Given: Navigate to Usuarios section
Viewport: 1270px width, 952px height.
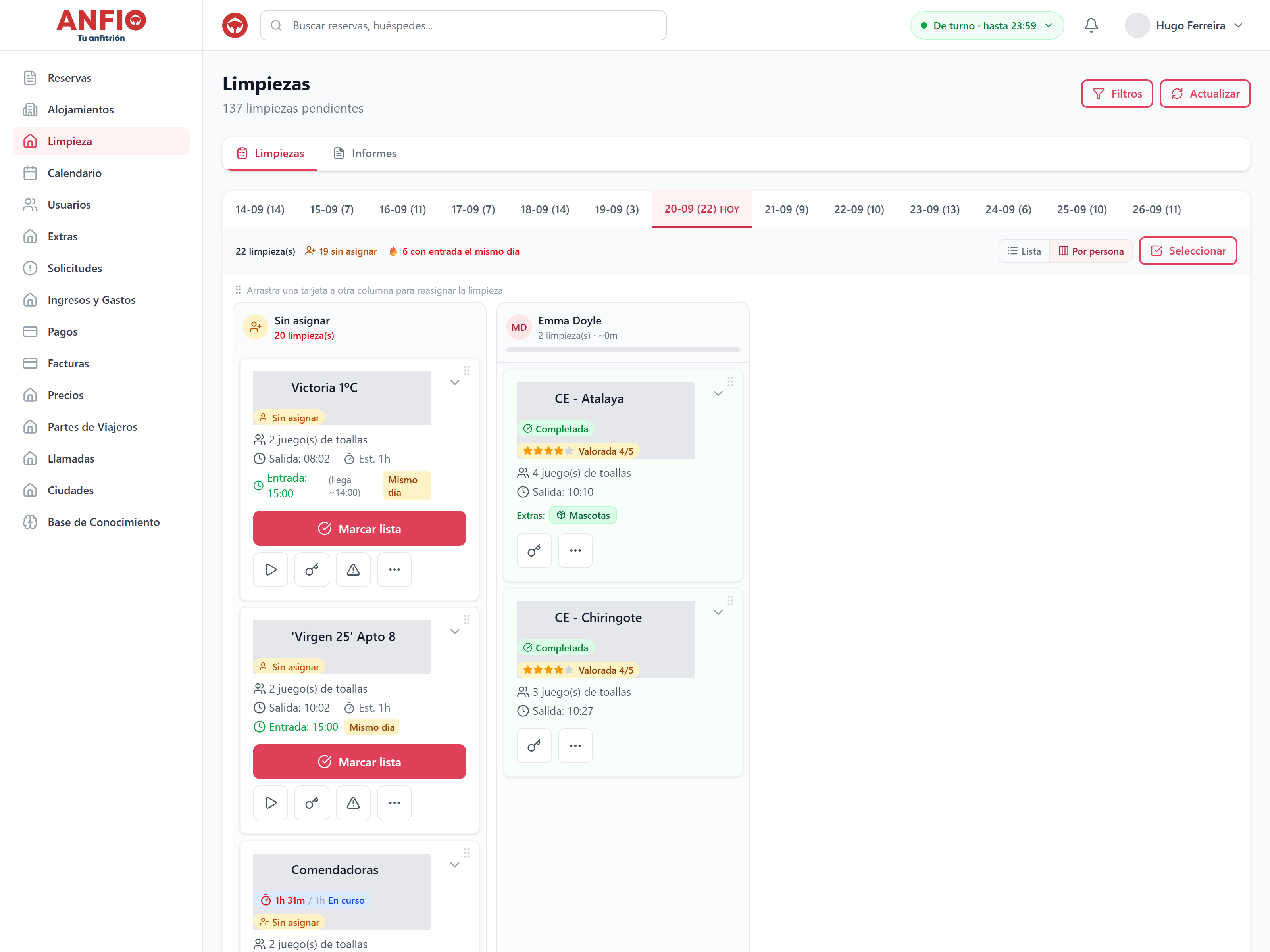Looking at the screenshot, I should pyautogui.click(x=101, y=204).
